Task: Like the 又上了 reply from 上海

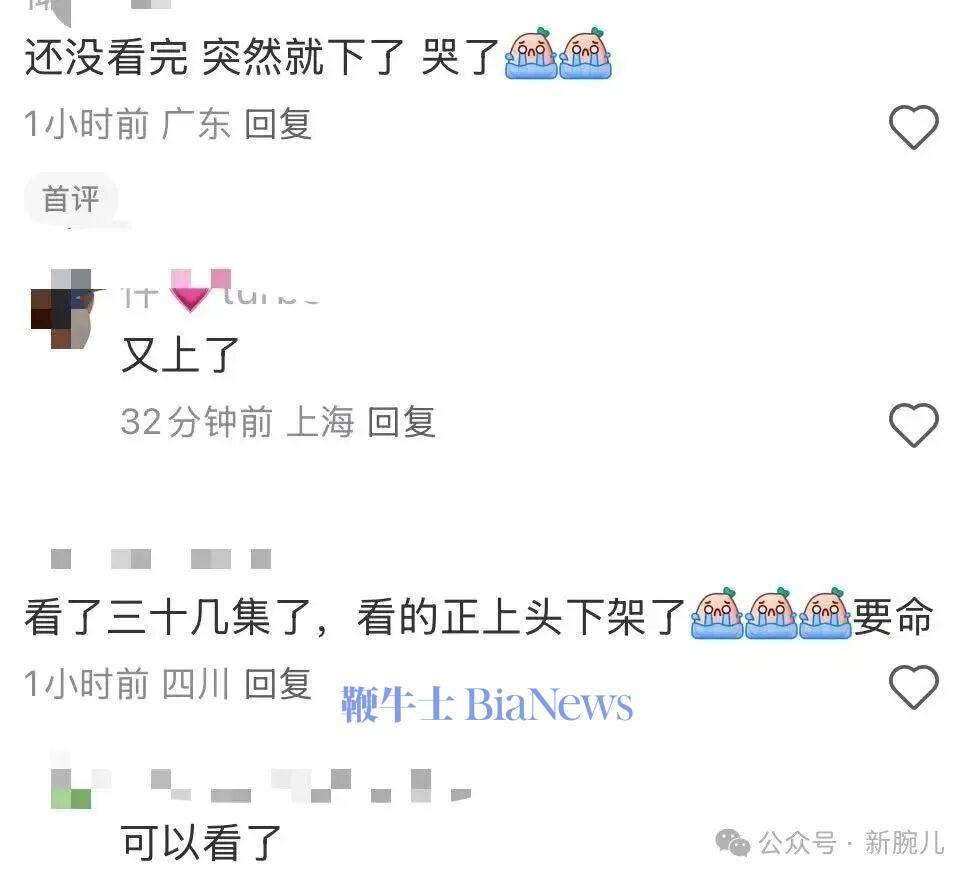Action: 913,425
